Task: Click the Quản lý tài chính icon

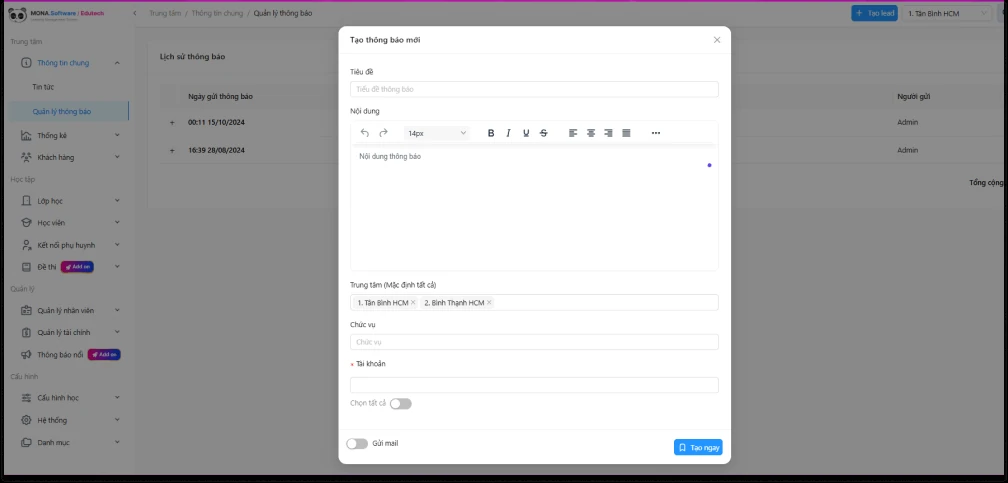Action: (x=26, y=333)
